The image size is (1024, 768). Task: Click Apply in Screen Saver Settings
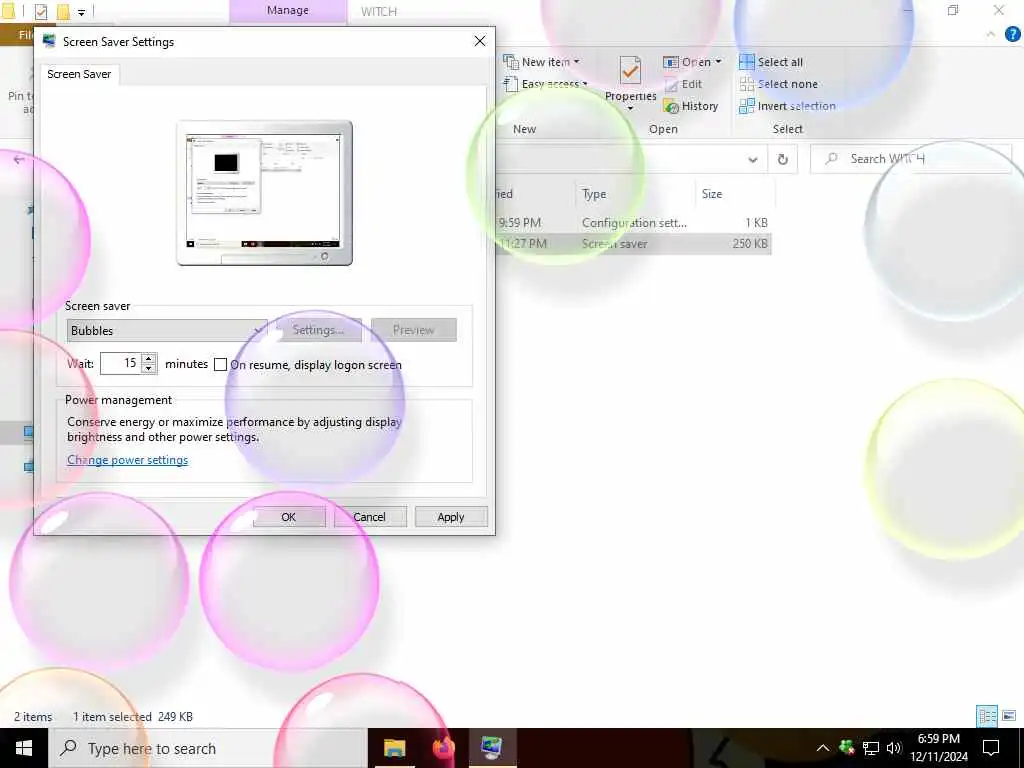coord(451,517)
